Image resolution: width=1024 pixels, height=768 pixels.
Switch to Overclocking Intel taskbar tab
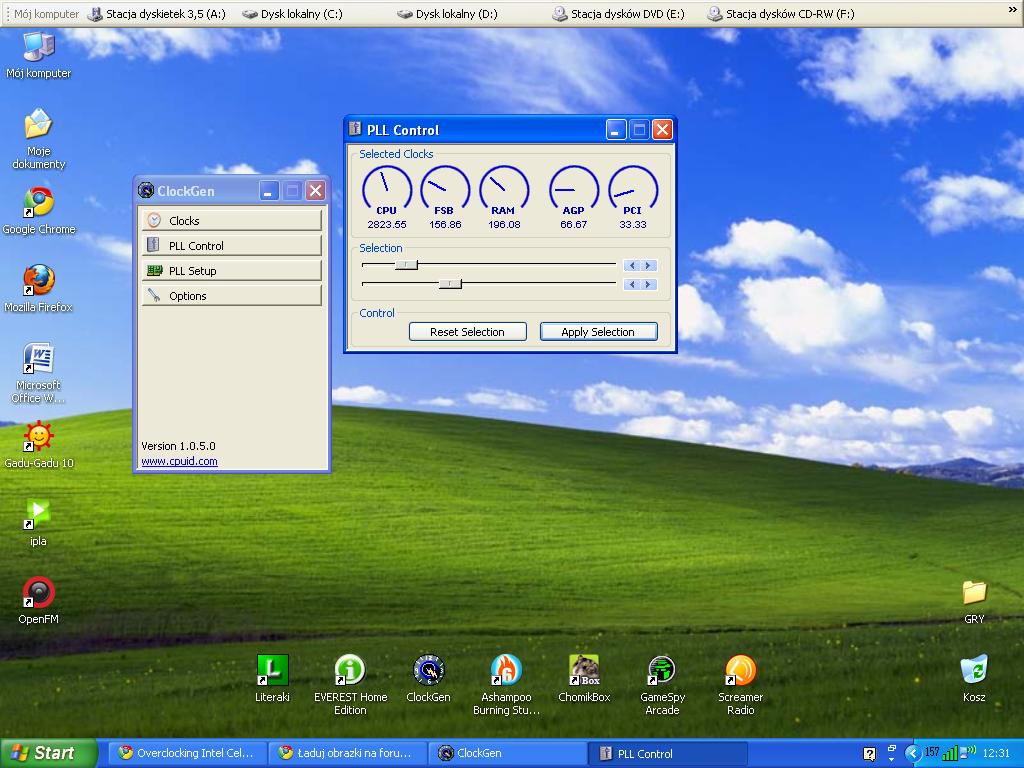186,753
